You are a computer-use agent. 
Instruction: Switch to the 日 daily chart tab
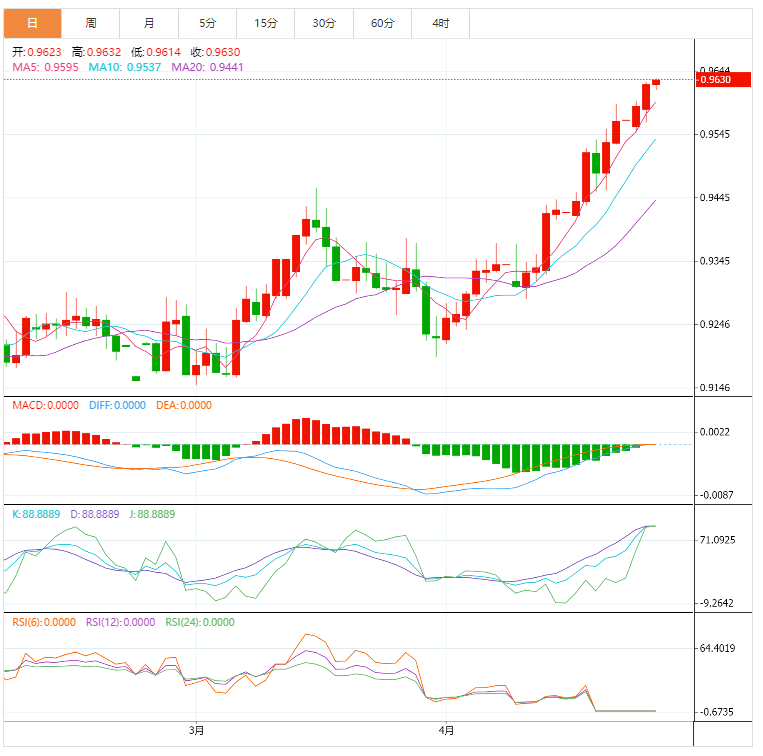pyautogui.click(x=33, y=22)
